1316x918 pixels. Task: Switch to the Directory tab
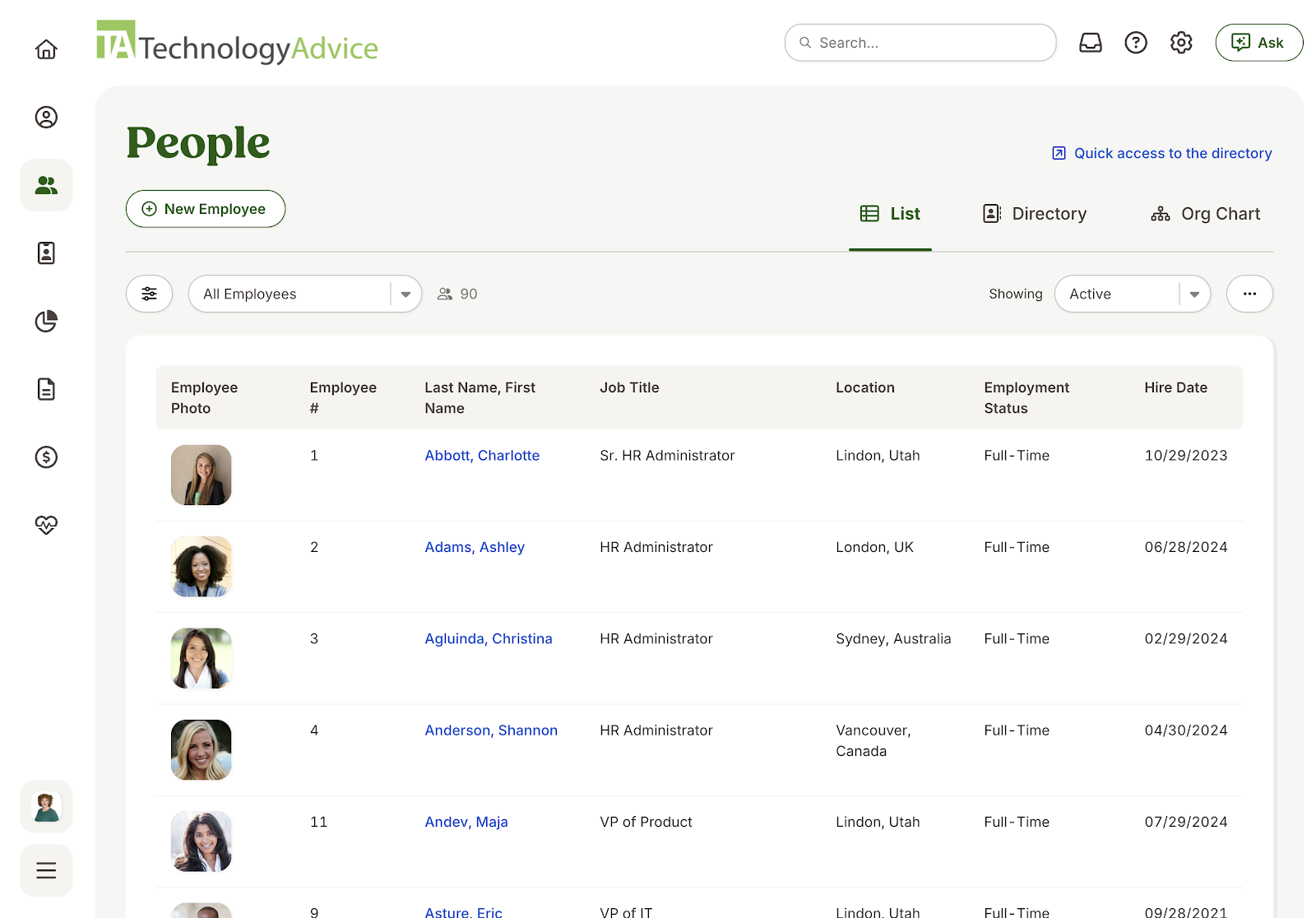pos(1035,213)
